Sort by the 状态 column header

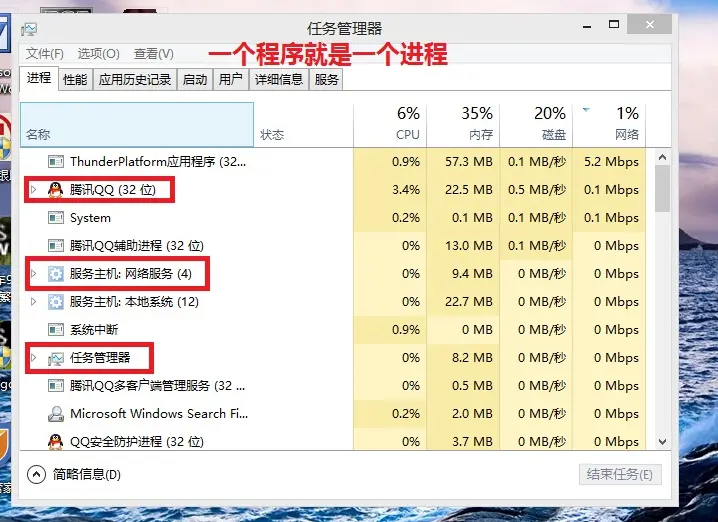point(304,125)
